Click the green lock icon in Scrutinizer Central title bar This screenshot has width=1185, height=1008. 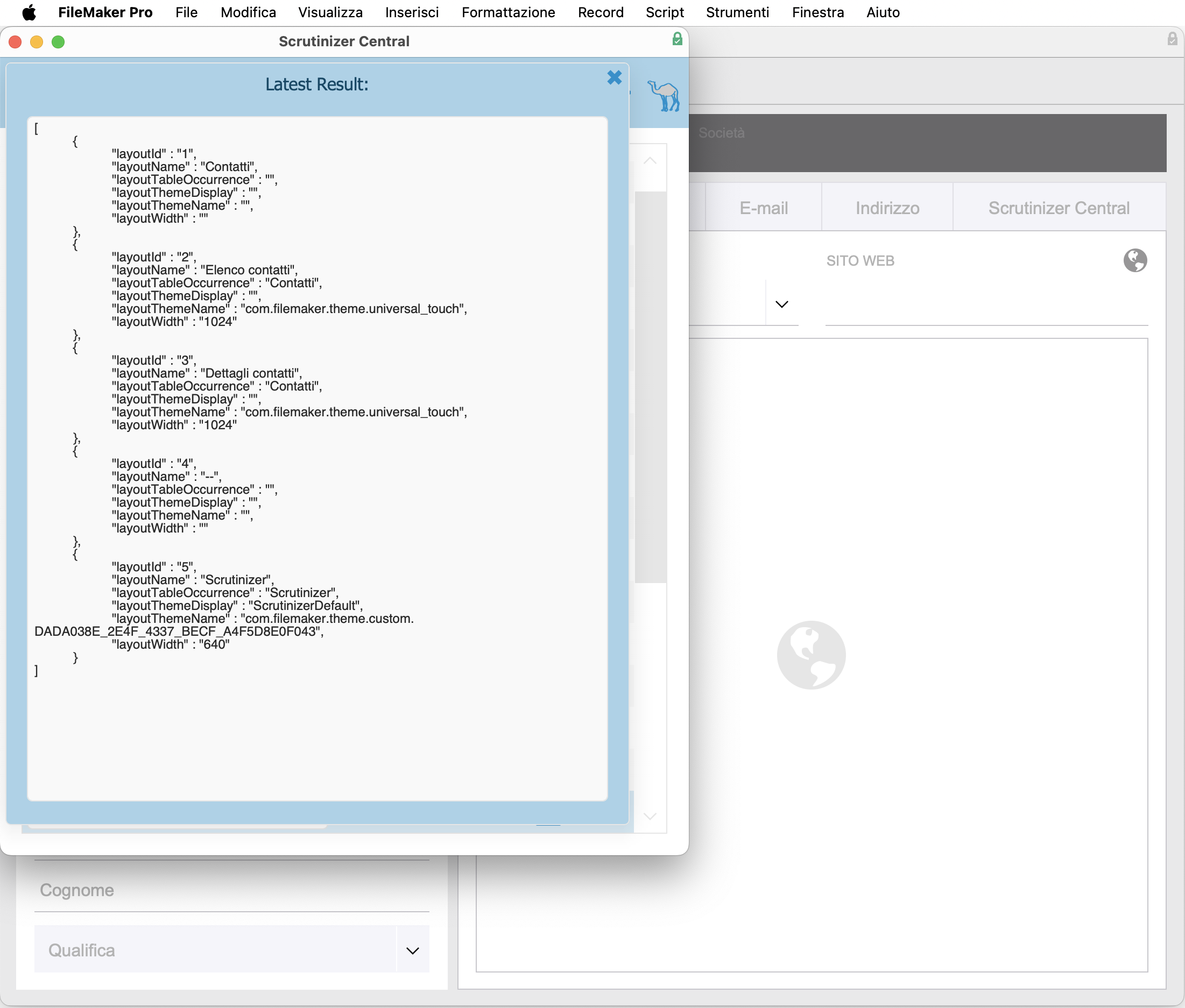[678, 39]
